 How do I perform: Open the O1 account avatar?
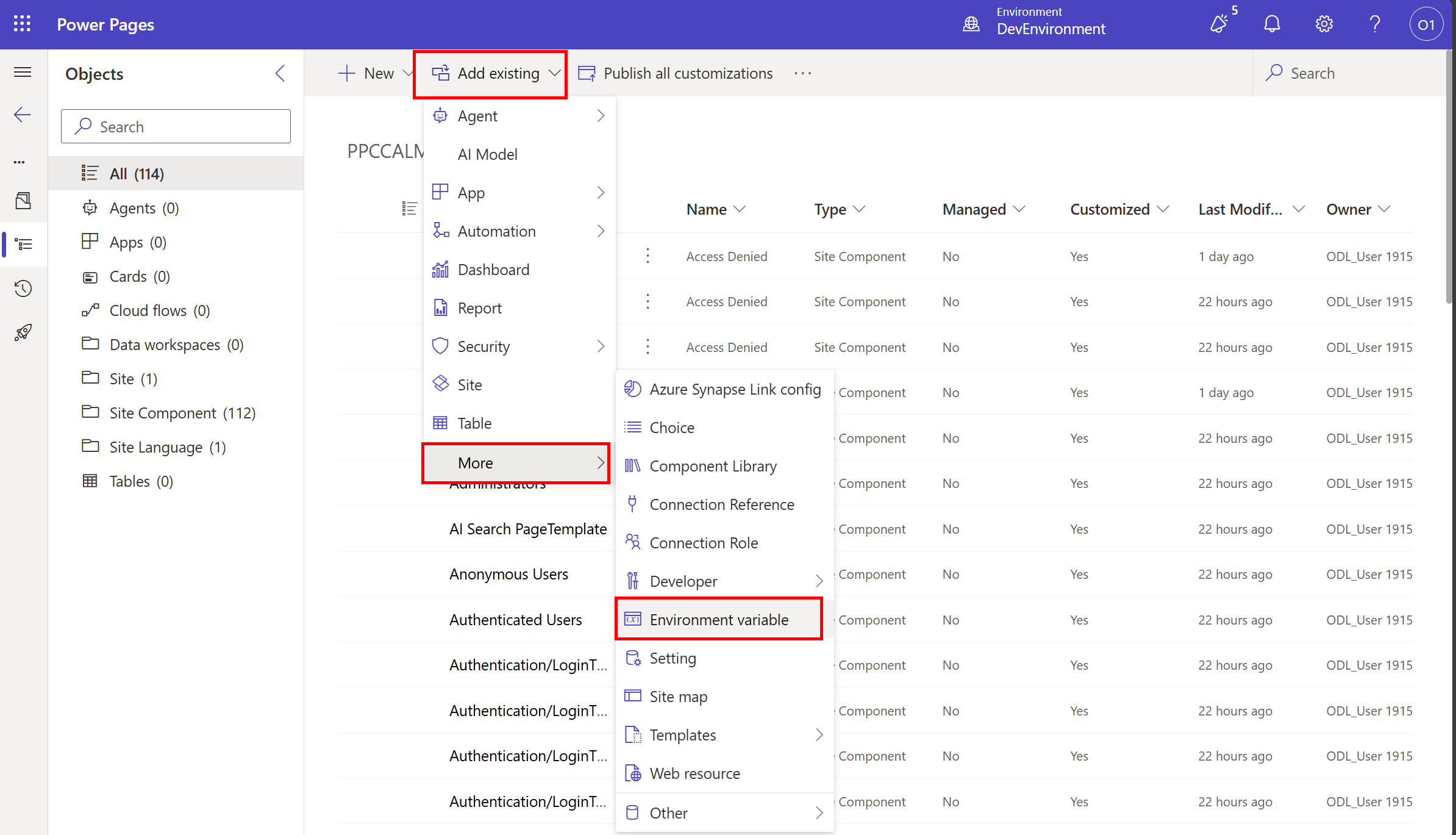tap(1426, 24)
